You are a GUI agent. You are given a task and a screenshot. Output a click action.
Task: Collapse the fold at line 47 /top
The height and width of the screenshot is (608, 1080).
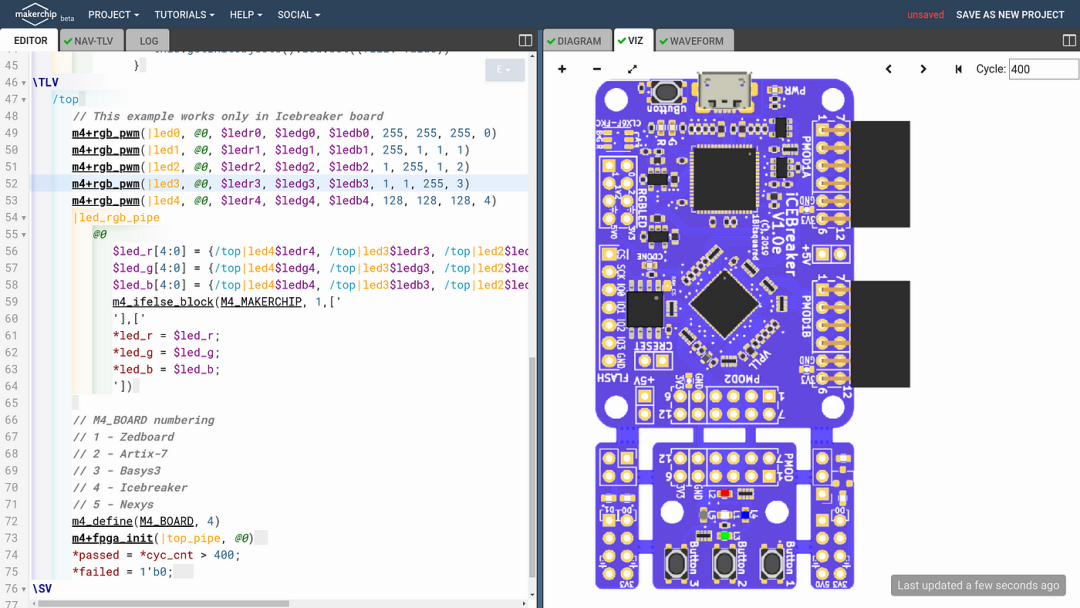tap(24, 100)
